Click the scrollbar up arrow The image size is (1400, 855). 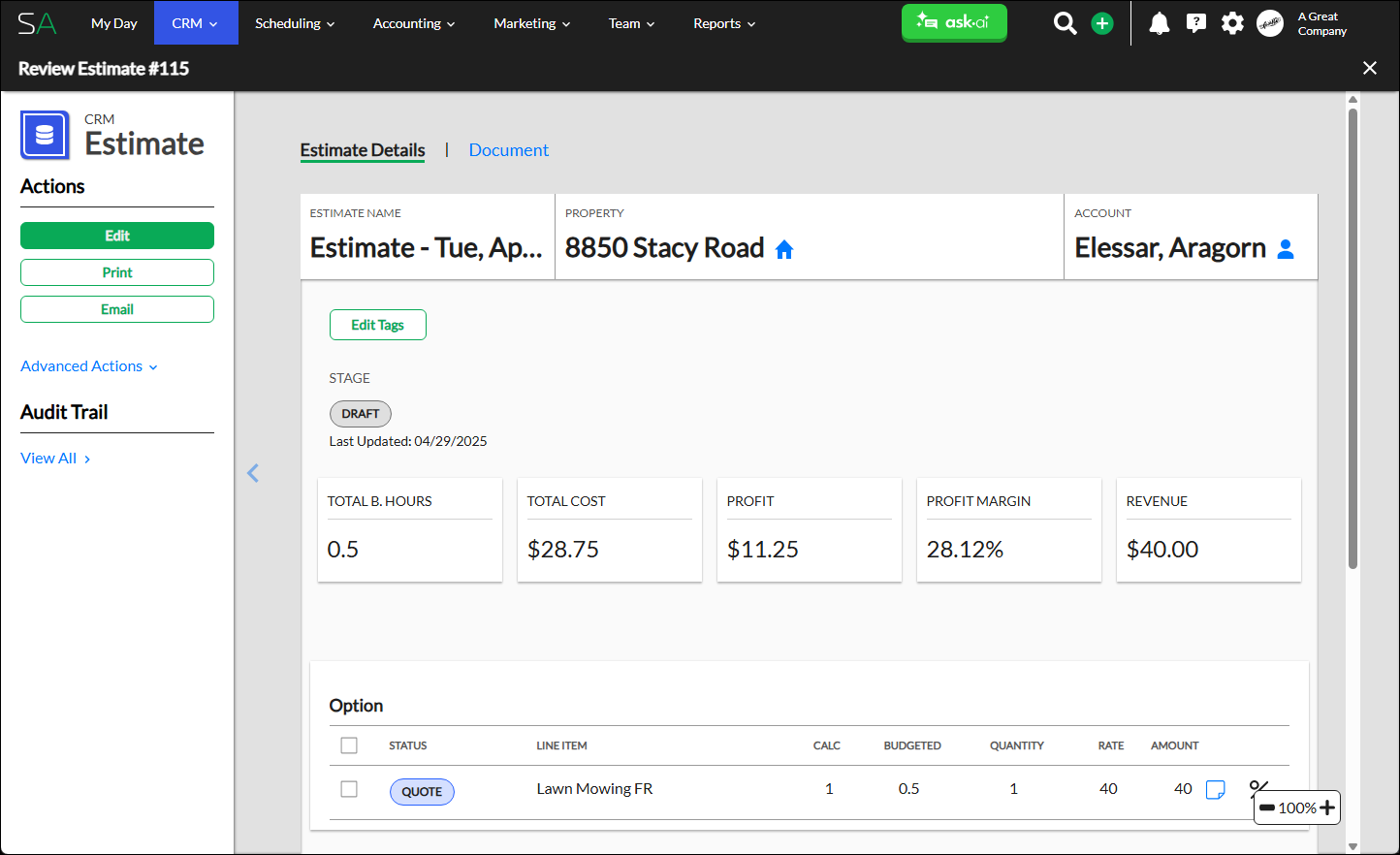tap(1352, 99)
